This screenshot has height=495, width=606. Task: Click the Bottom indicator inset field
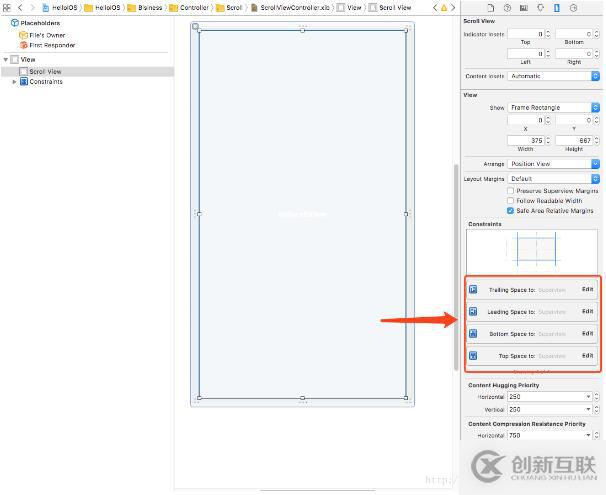[574, 34]
